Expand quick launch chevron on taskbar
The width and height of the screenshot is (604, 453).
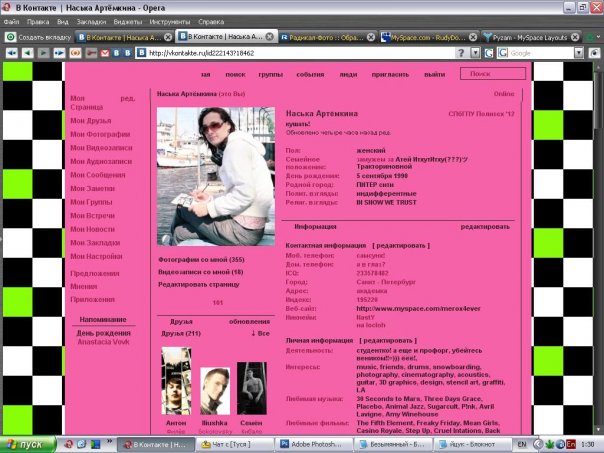(109, 441)
